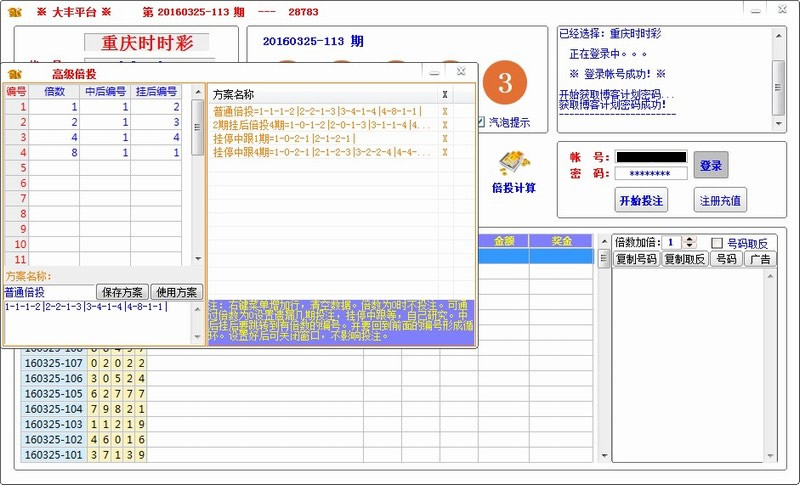Select history row 160325-102
The width and height of the screenshot is (800, 485).
coord(54,440)
